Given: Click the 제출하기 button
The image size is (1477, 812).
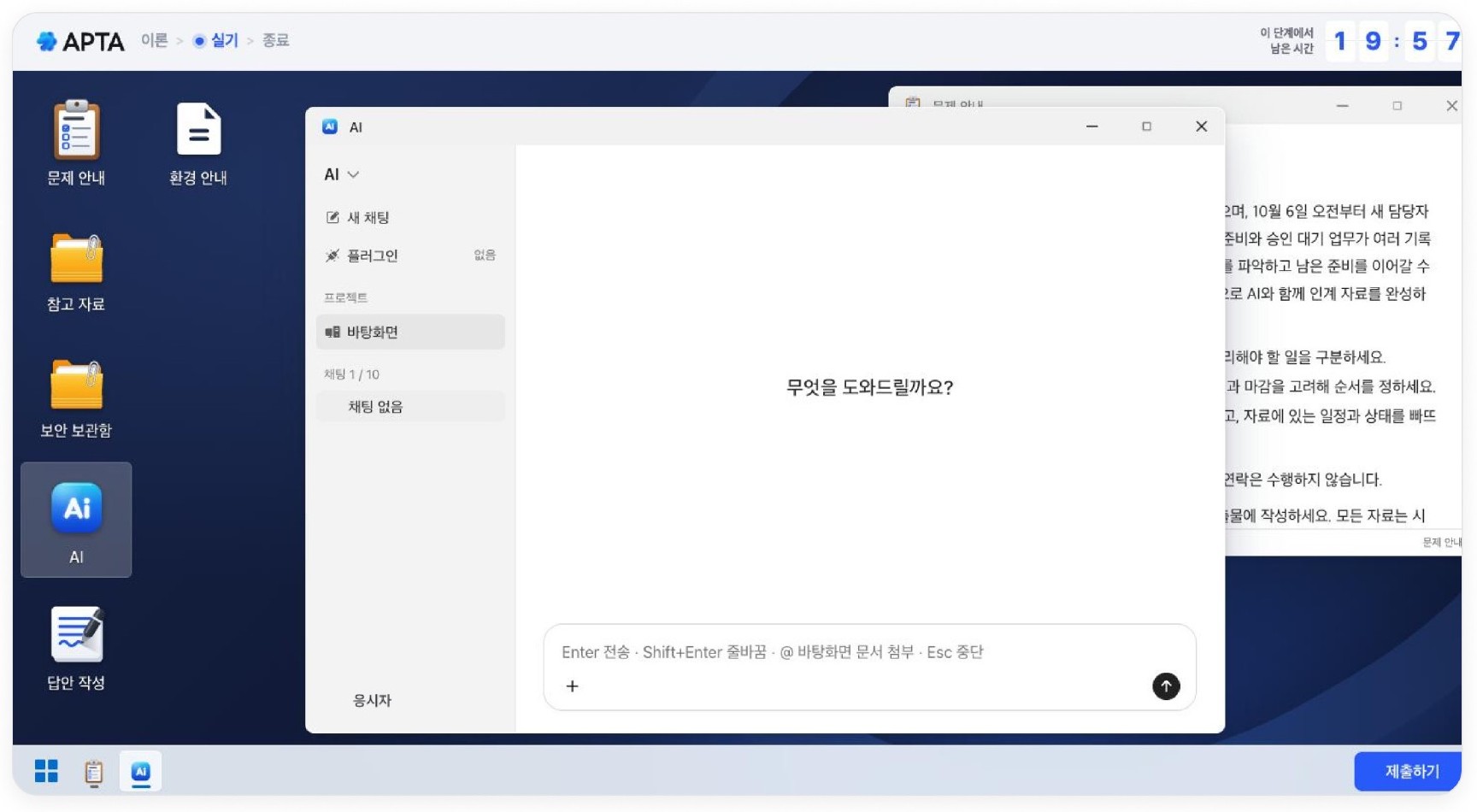Looking at the screenshot, I should (1407, 771).
